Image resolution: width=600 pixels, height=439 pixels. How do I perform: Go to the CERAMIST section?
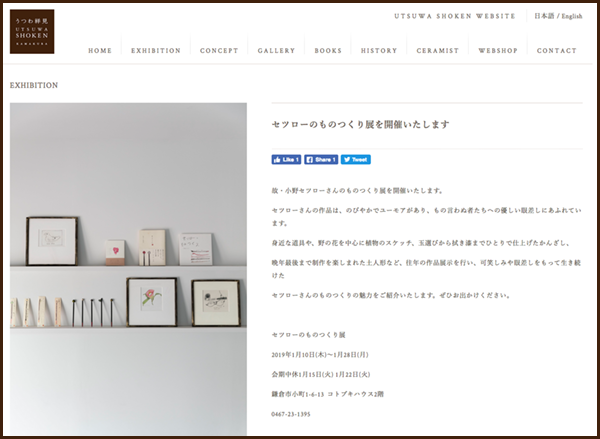pyautogui.click(x=437, y=51)
